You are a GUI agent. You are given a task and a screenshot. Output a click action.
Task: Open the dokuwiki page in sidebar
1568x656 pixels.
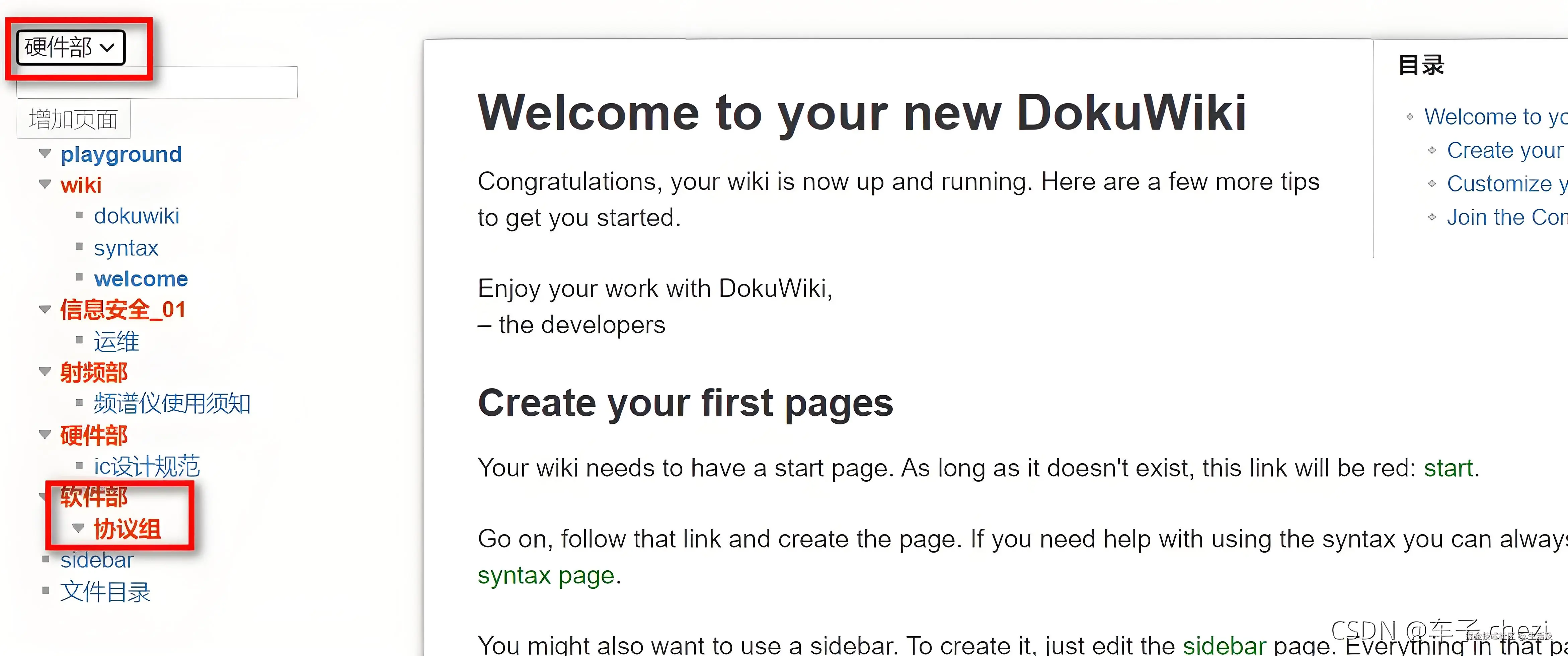tap(136, 216)
